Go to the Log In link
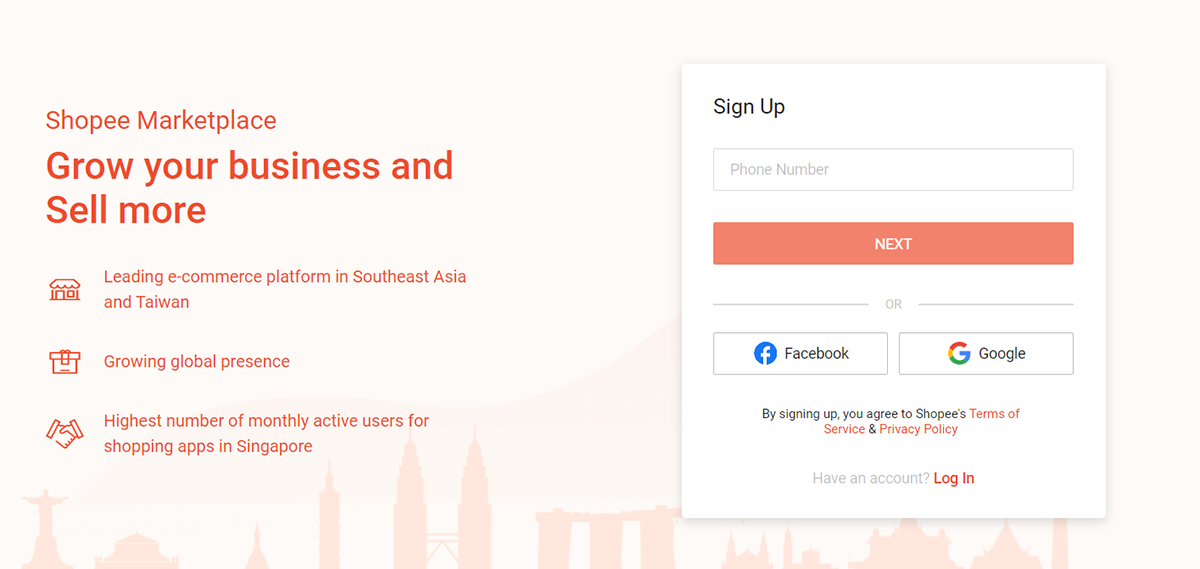Screen dimensions: 1200x569 [954, 478]
